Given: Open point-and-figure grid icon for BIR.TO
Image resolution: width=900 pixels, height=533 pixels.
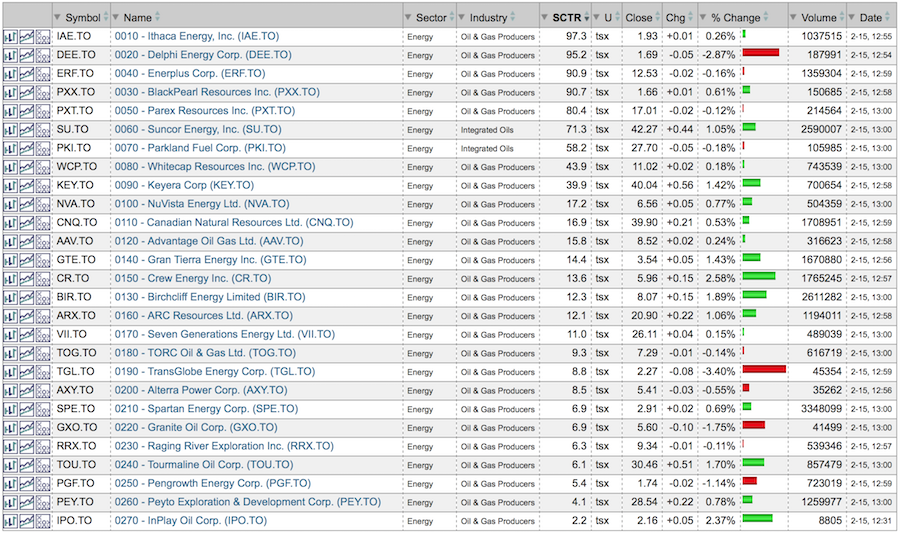Looking at the screenshot, I should (43, 298).
